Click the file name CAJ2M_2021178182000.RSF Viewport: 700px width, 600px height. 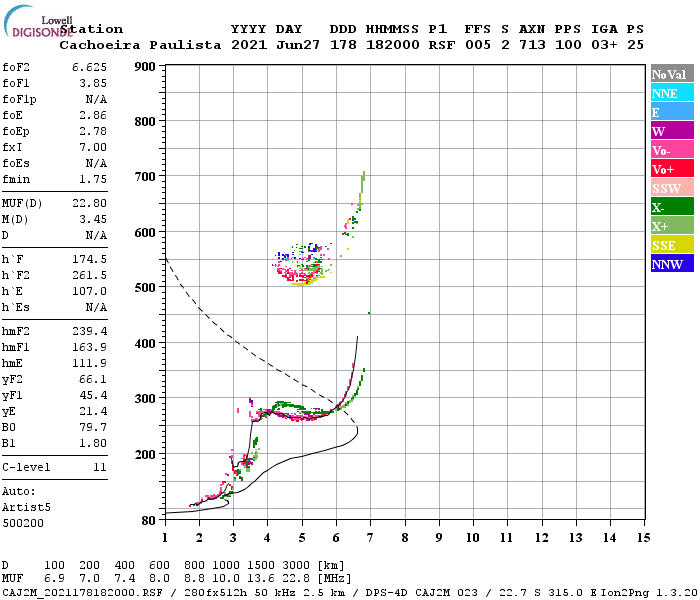tap(82, 592)
